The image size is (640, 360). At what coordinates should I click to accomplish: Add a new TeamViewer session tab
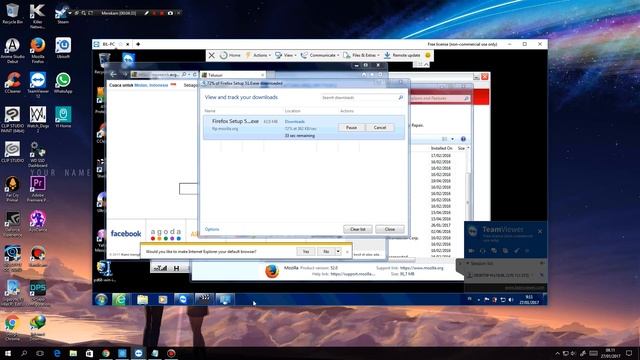click(x=138, y=44)
